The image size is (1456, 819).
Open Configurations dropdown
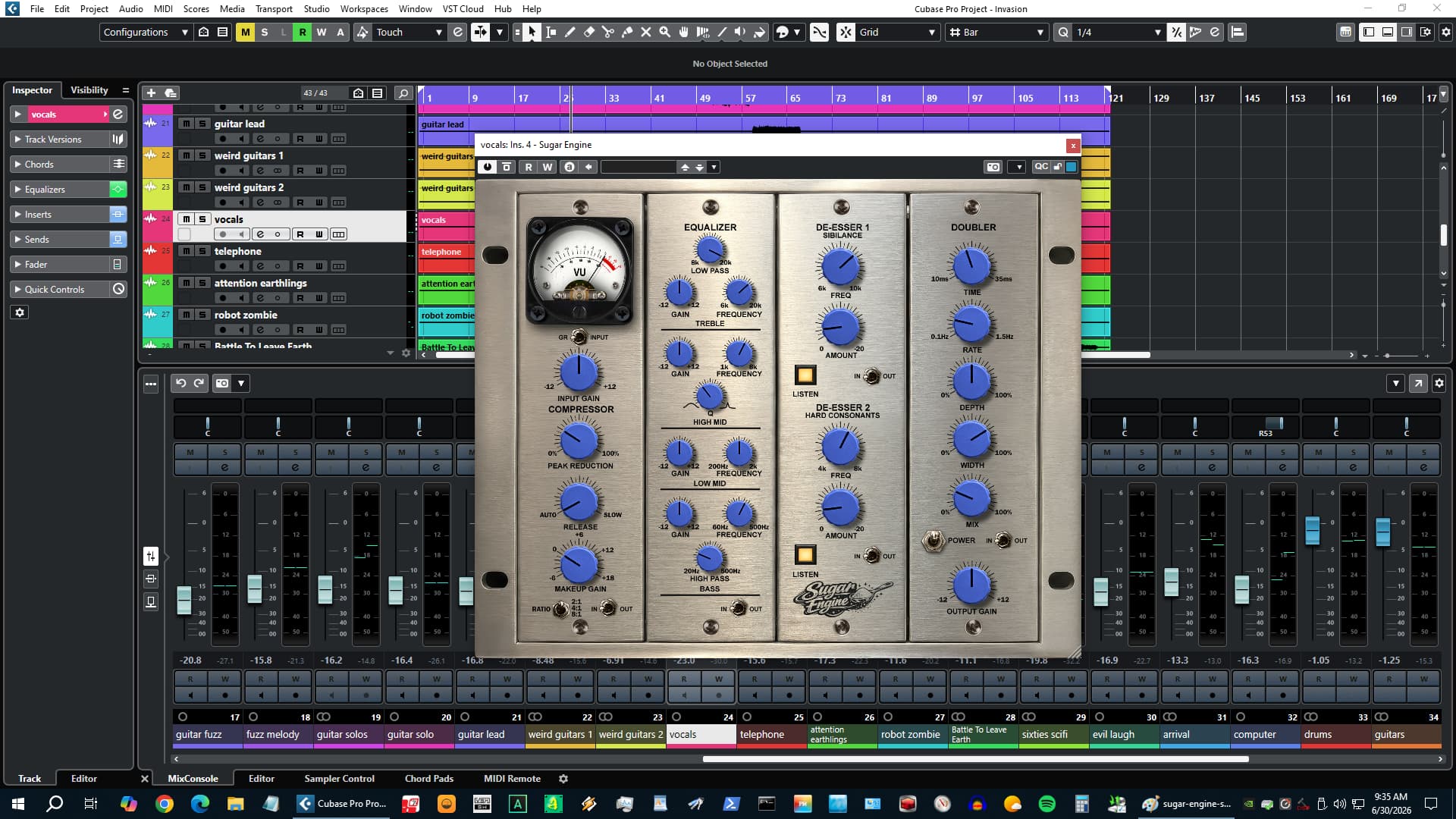146,32
